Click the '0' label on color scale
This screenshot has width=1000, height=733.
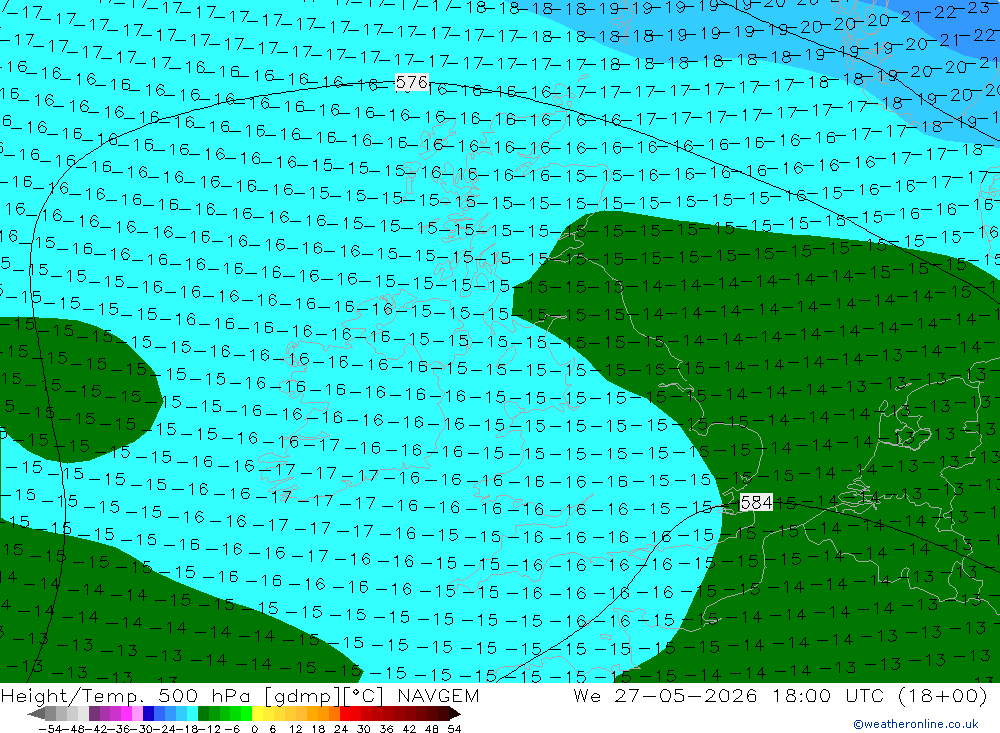tap(254, 728)
